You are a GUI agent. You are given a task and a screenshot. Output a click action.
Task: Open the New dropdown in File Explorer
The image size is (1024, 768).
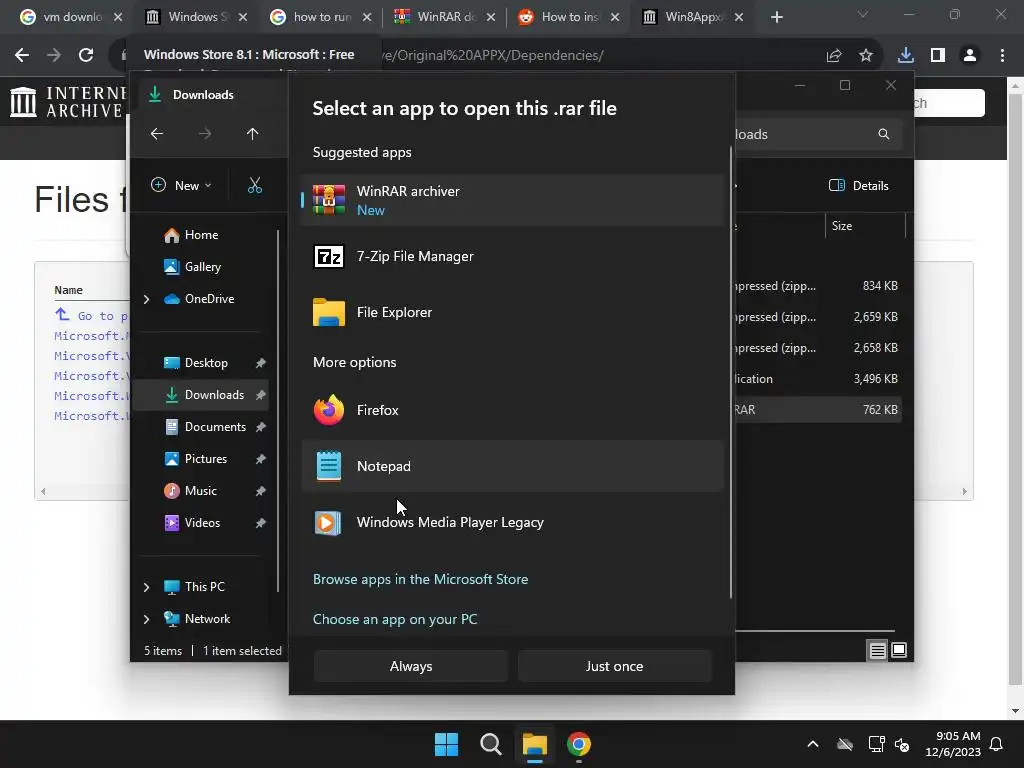[181, 185]
